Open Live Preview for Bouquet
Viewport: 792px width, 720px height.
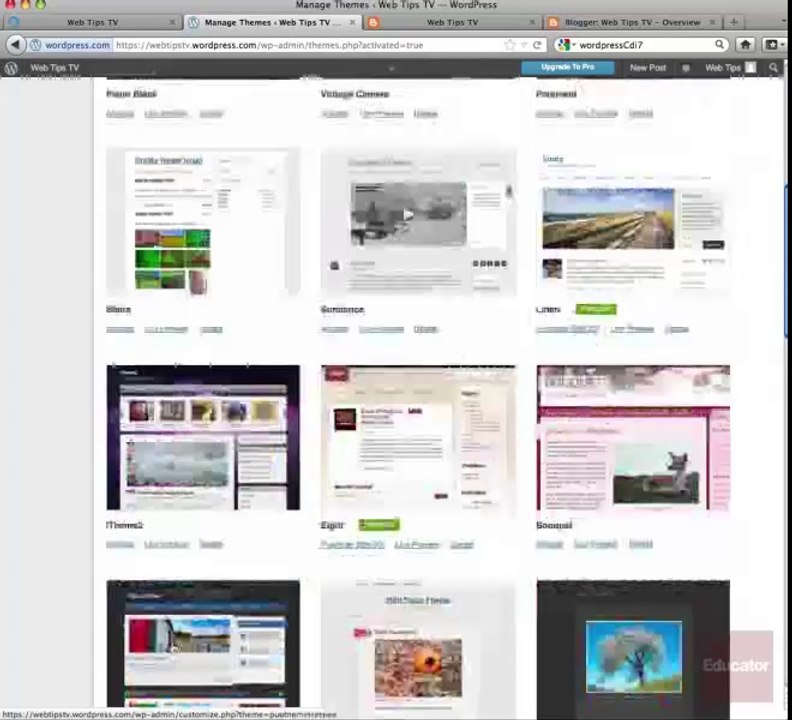click(x=596, y=544)
